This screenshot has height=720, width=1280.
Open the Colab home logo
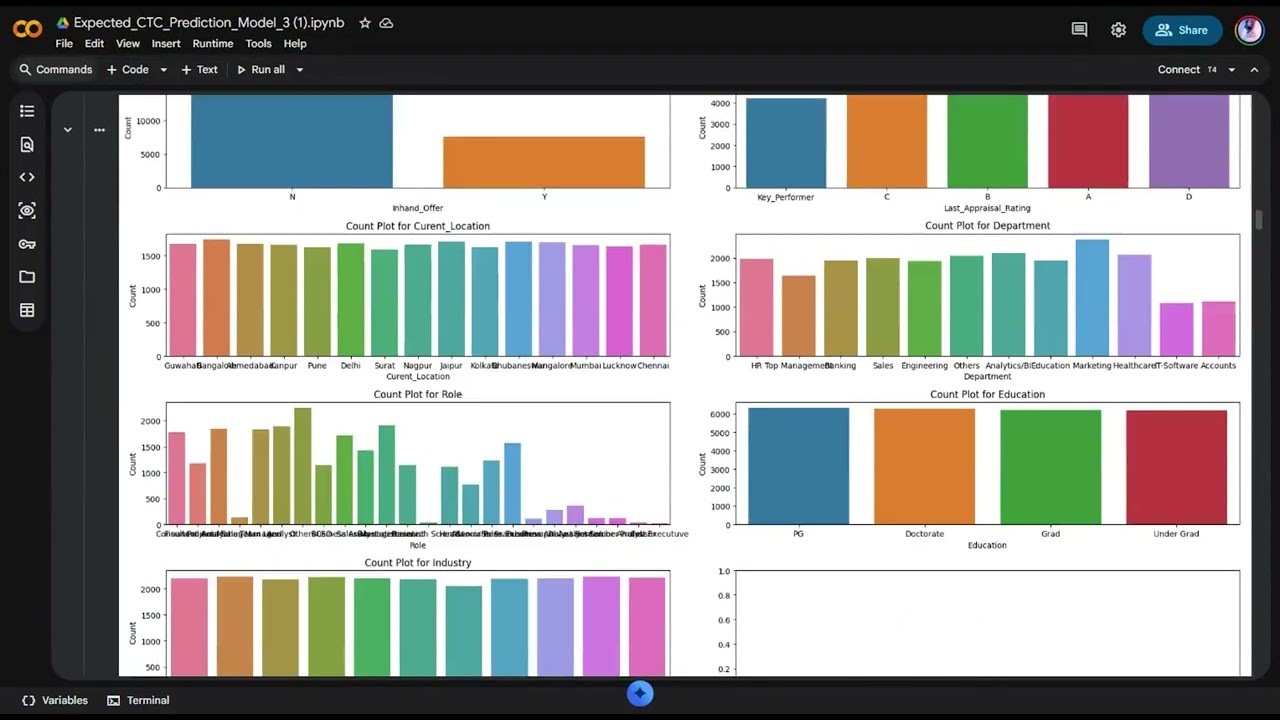click(x=27, y=29)
